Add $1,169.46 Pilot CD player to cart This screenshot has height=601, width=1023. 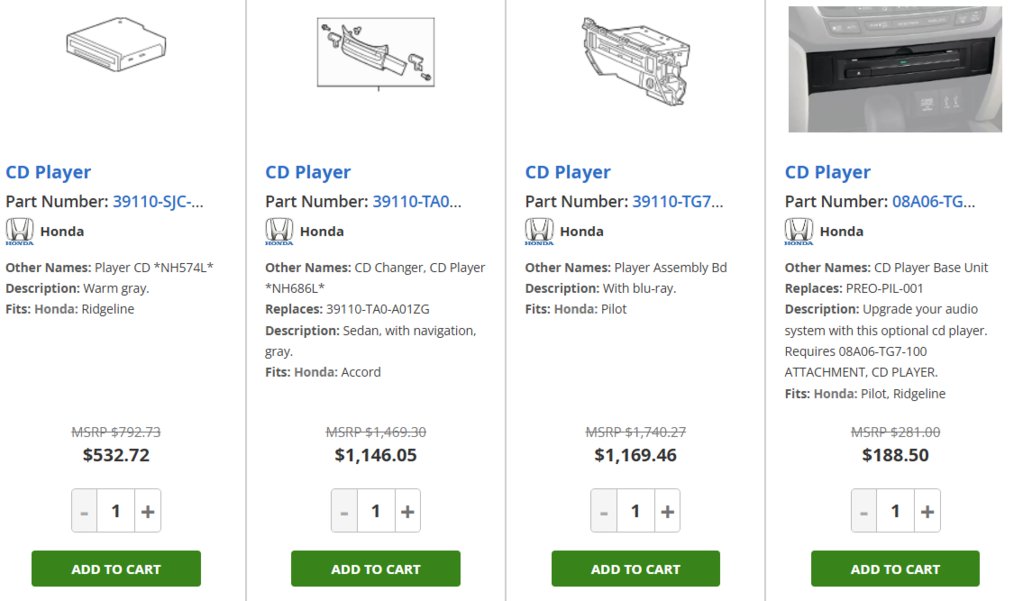point(635,569)
